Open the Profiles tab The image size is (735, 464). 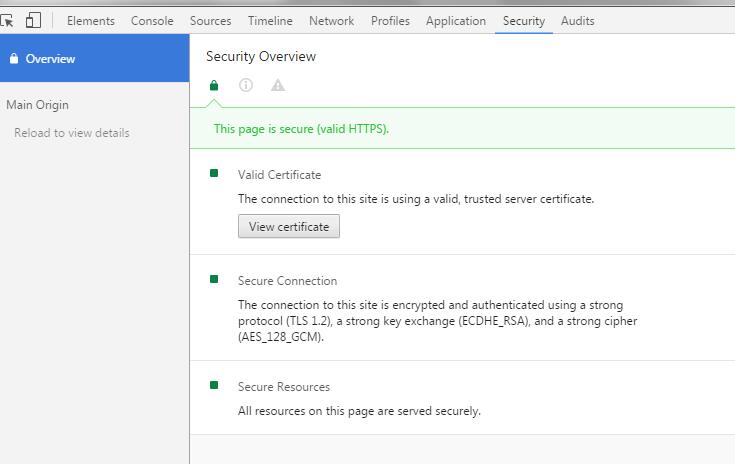(x=390, y=21)
